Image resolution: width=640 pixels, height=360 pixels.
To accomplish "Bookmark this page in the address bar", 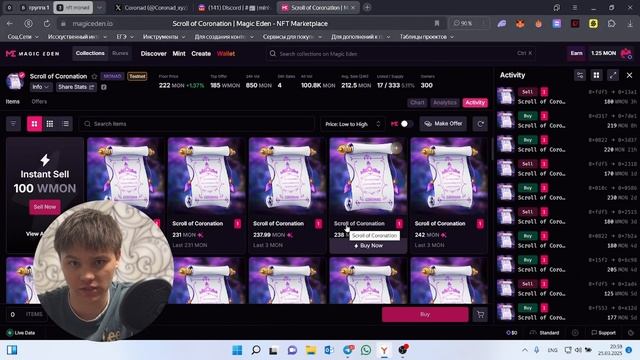I will click(x=437, y=24).
